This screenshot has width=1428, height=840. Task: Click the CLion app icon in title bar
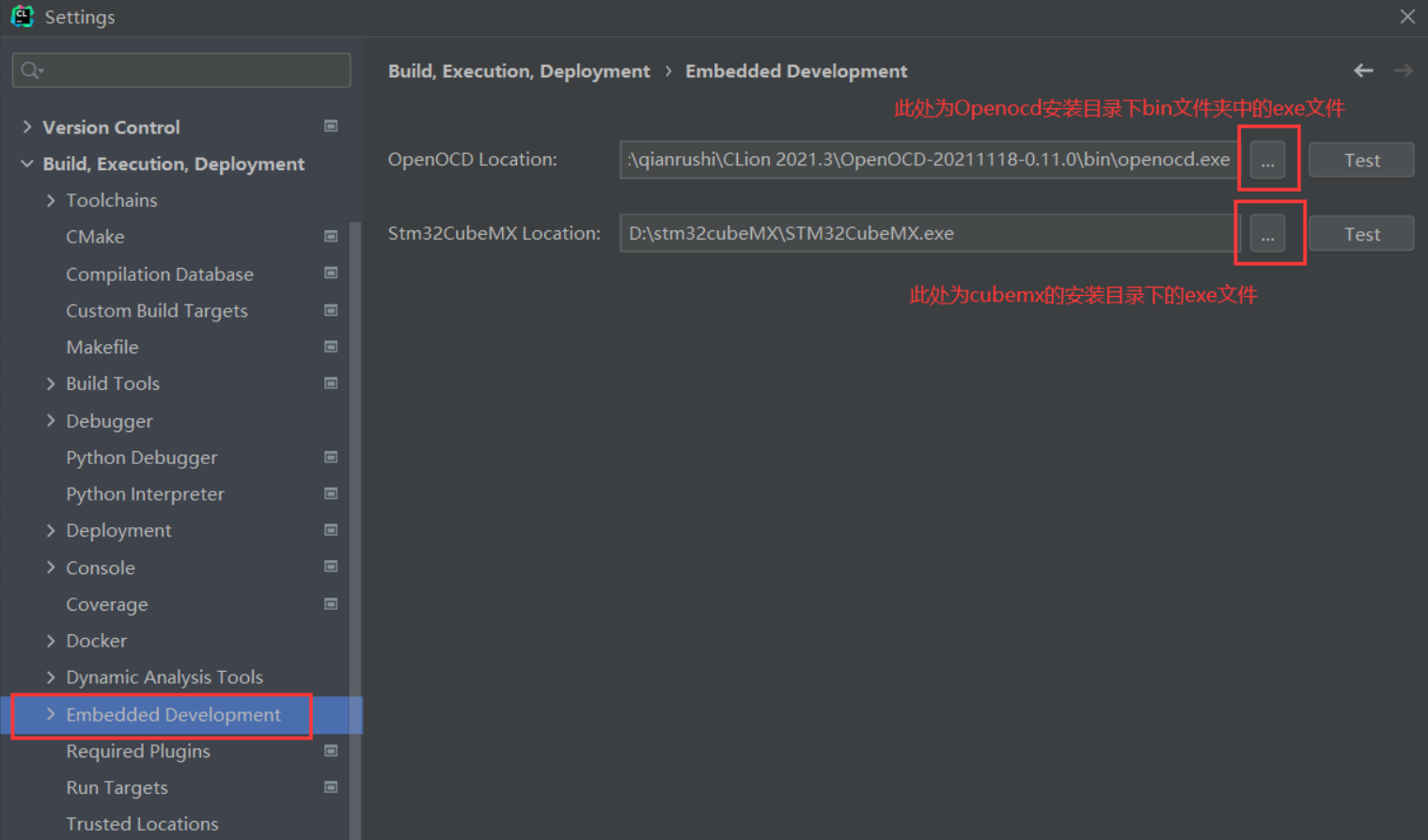tap(22, 16)
